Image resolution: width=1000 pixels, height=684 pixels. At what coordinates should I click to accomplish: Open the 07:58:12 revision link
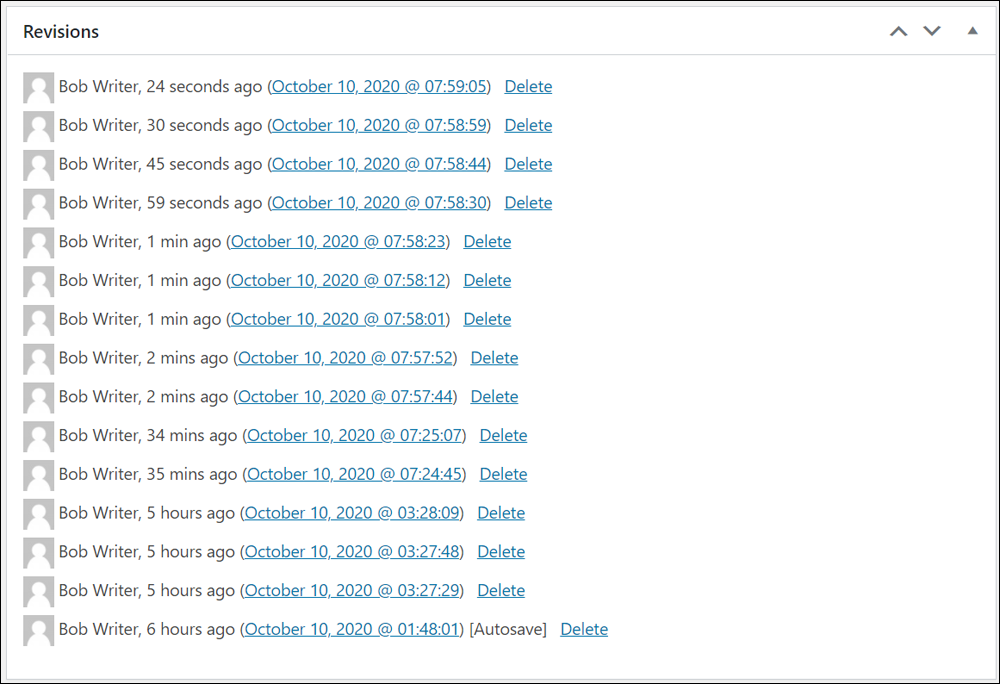pyautogui.click(x=338, y=280)
